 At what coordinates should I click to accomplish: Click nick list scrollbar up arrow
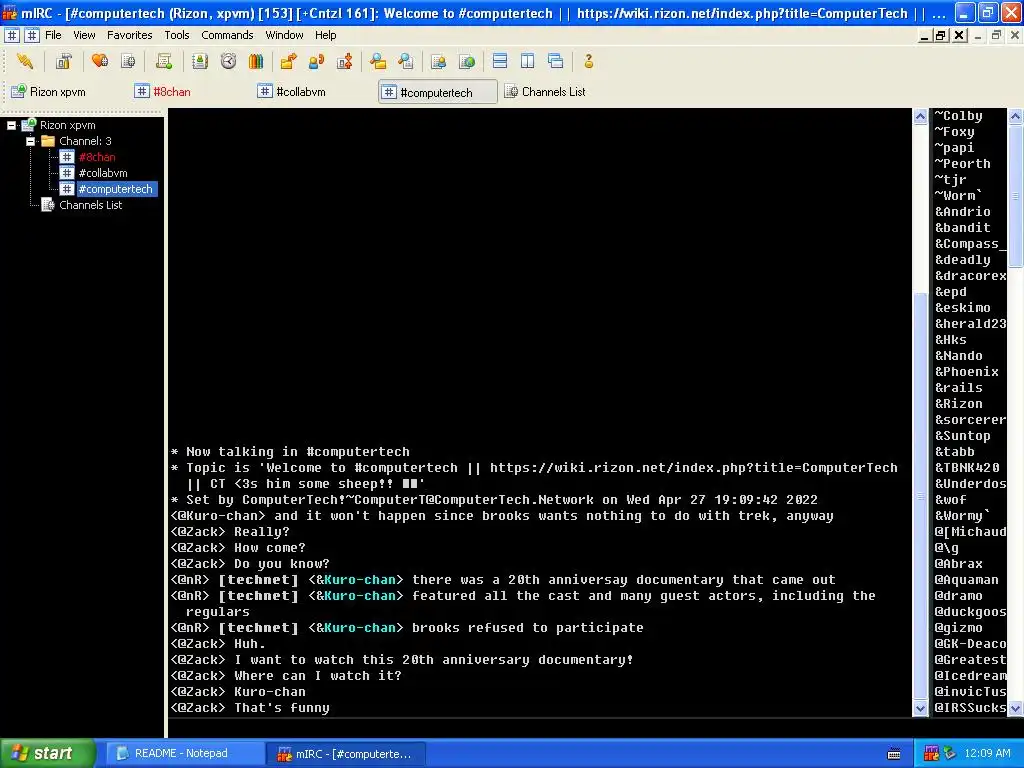pos(1016,117)
